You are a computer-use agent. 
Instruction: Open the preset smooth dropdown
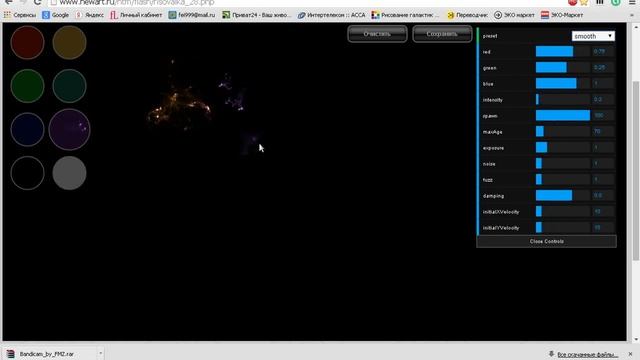[x=593, y=36]
